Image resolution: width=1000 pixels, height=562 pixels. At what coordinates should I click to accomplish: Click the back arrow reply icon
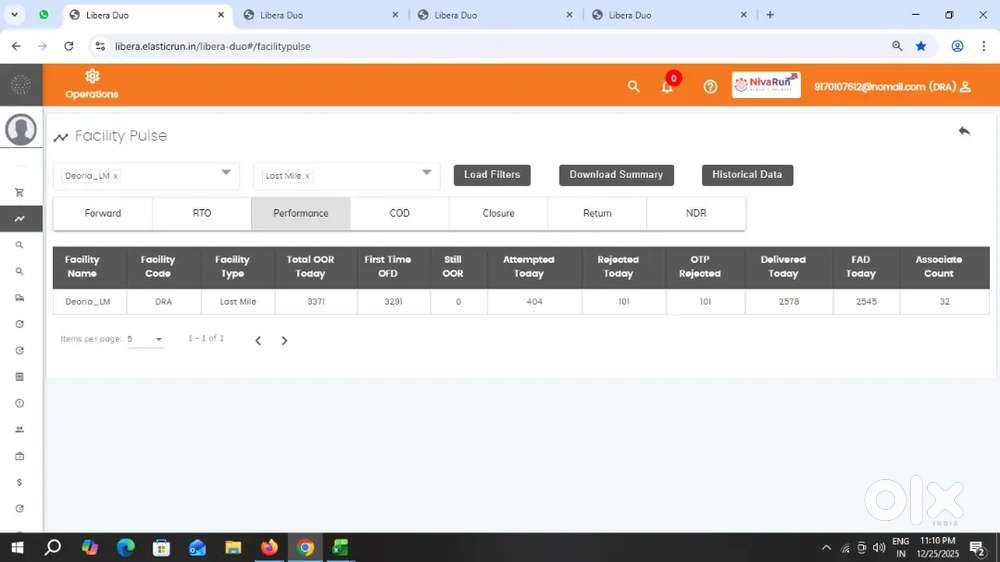964,131
